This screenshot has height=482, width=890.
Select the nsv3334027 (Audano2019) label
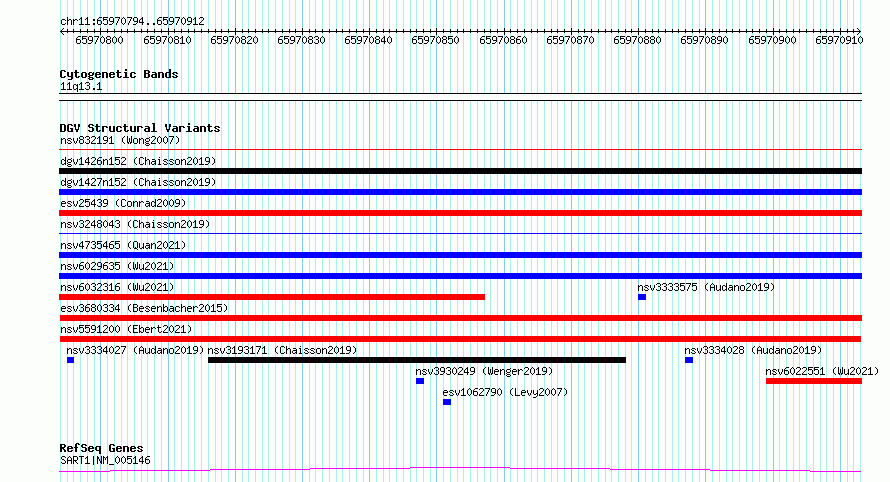[x=135, y=350]
